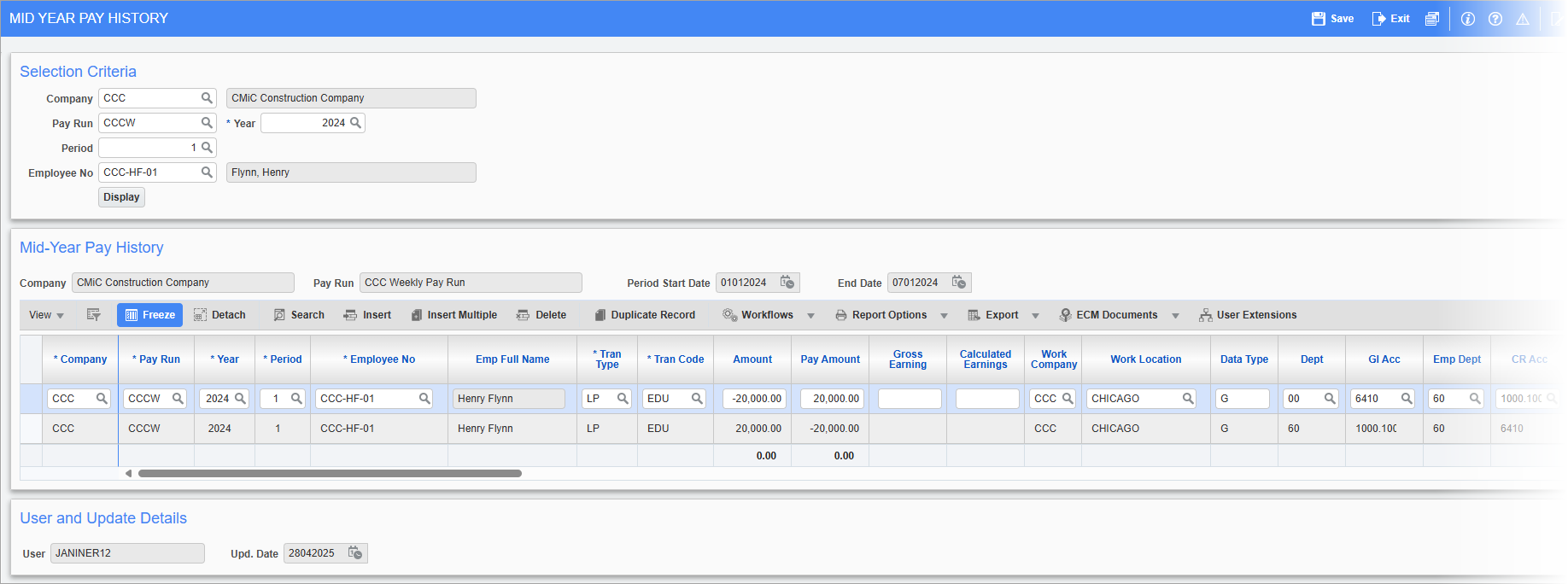
Task: Open Period lookup in first table row
Action: coord(296,399)
